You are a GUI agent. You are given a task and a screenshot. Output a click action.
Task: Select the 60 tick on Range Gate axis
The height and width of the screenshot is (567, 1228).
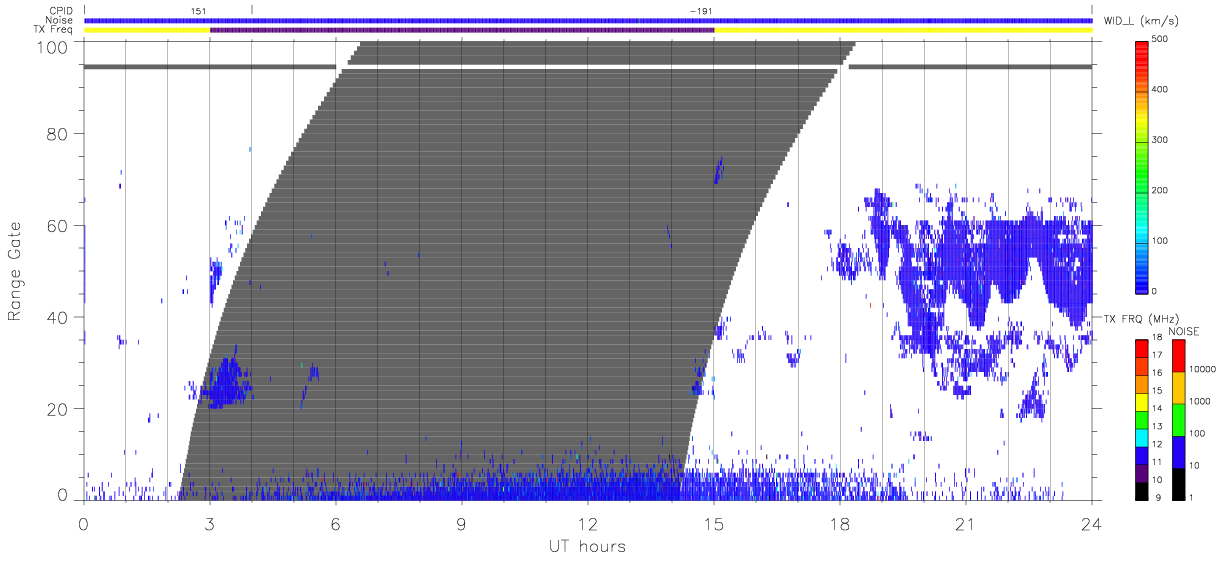(x=58, y=225)
